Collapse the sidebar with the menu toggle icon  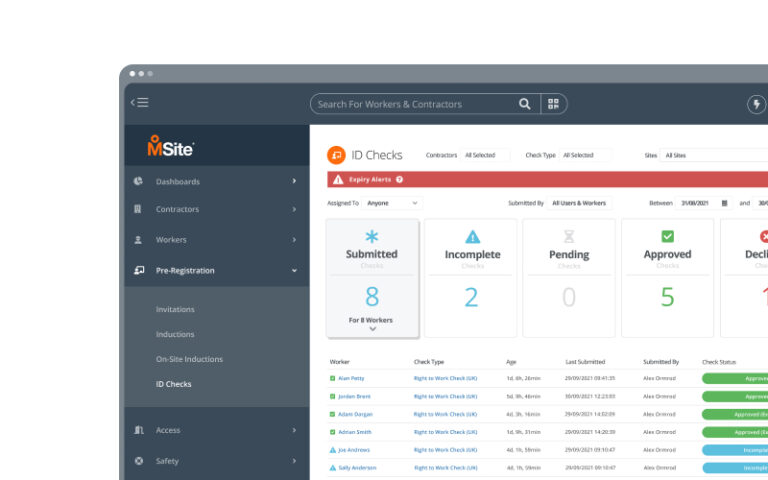(140, 103)
